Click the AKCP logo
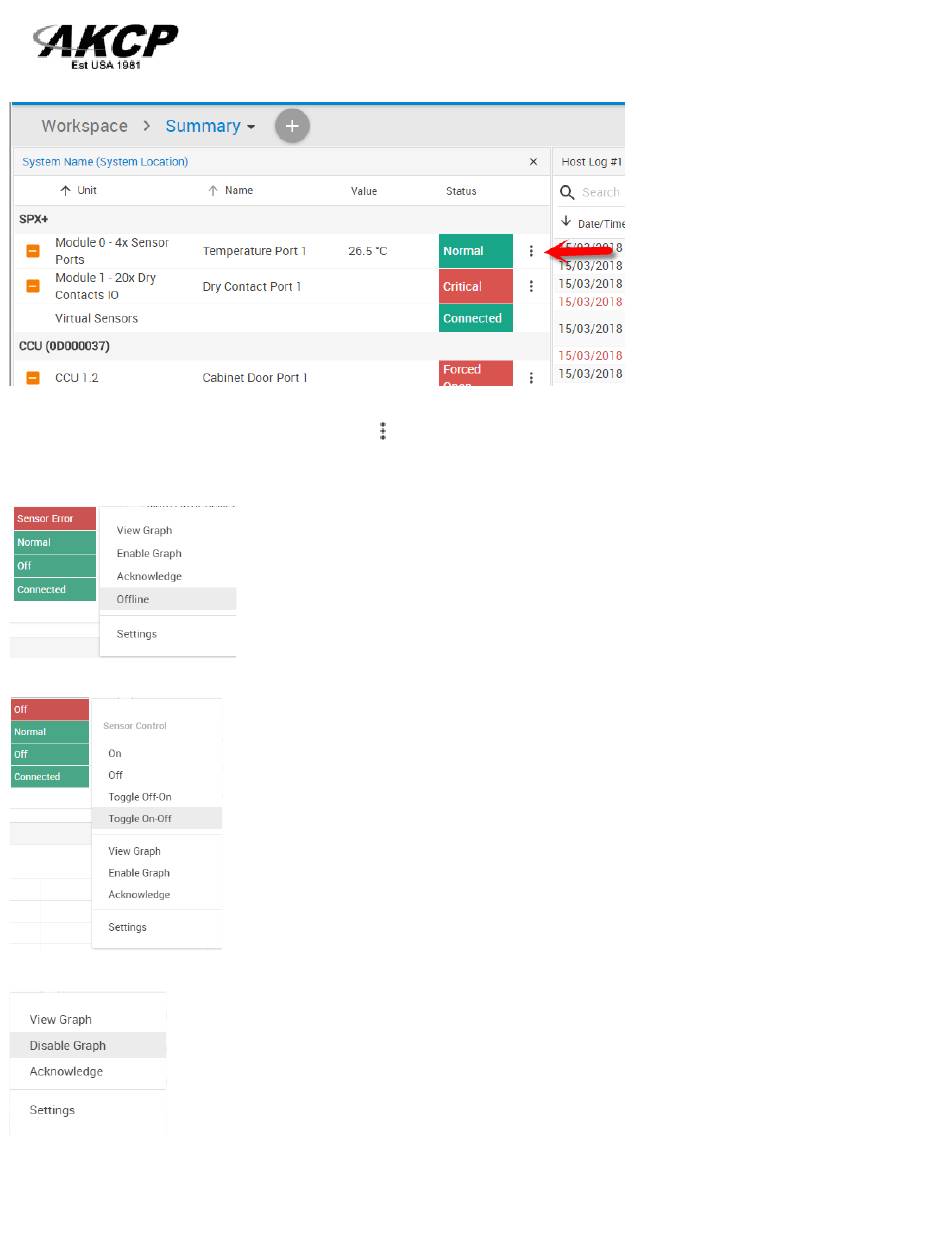 [x=106, y=46]
